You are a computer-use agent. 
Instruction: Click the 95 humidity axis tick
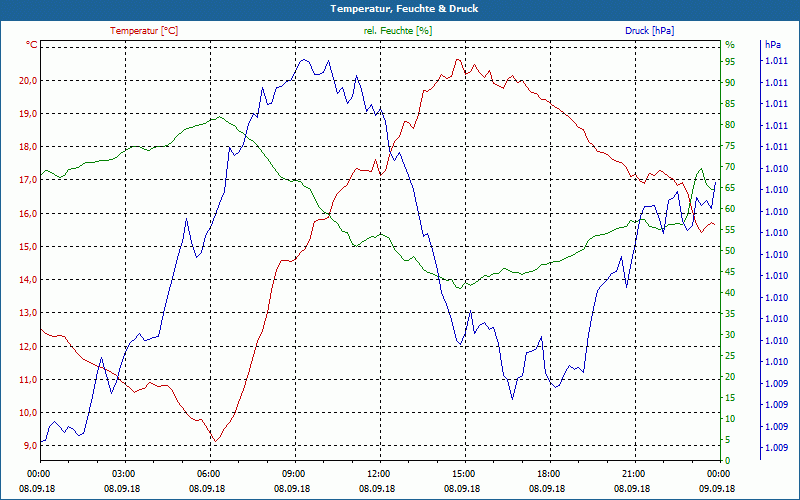tap(730, 62)
